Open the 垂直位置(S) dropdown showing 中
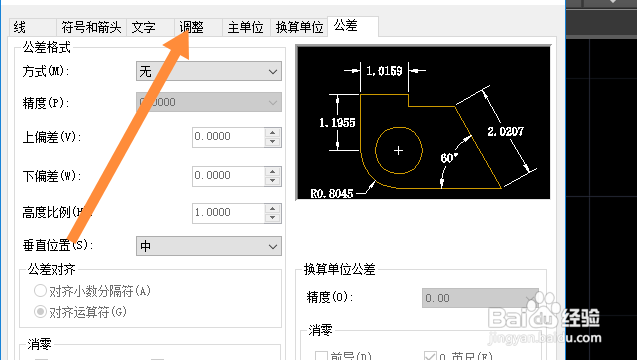 click(209, 246)
